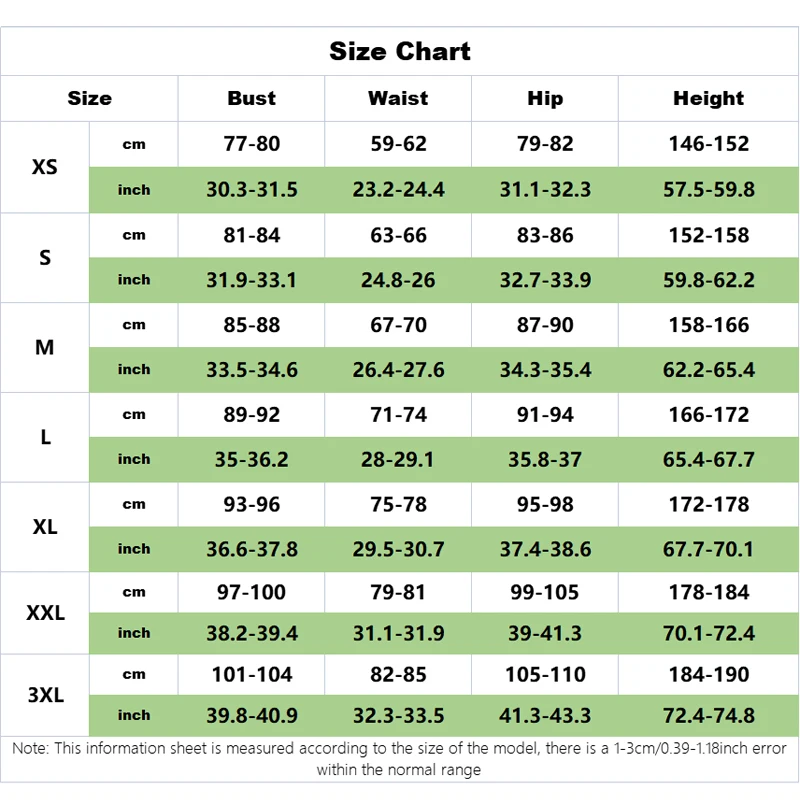The height and width of the screenshot is (800, 800).
Task: Select the Bust column header
Action: pos(251,98)
